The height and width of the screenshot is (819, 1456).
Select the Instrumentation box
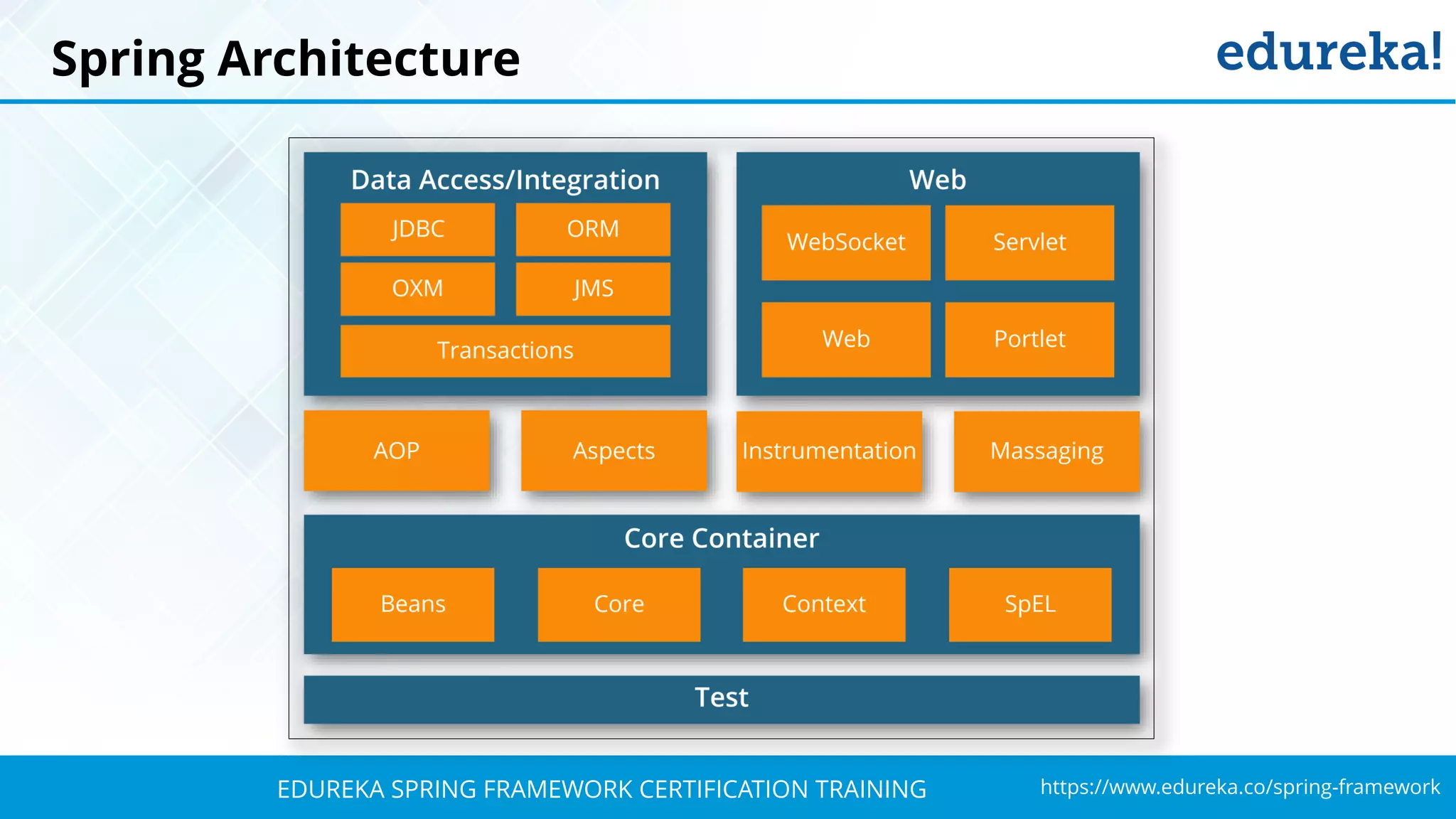point(829,451)
